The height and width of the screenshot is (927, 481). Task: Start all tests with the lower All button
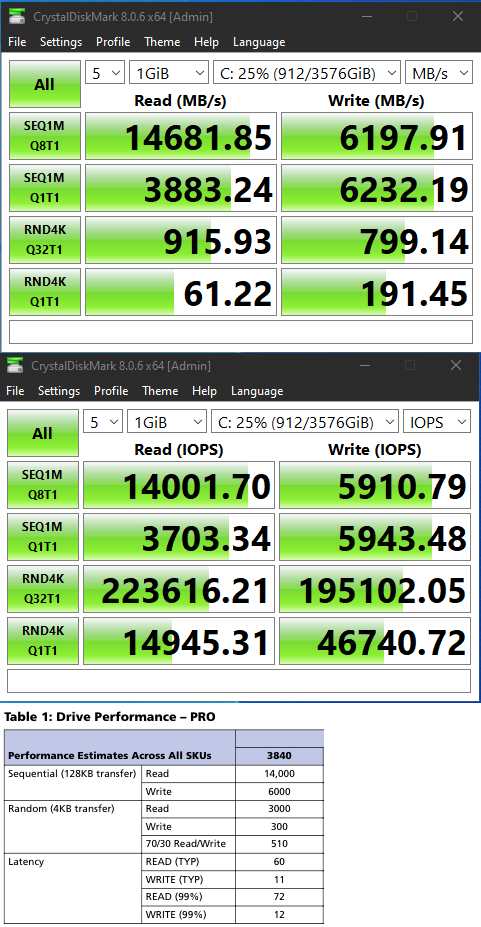43,433
